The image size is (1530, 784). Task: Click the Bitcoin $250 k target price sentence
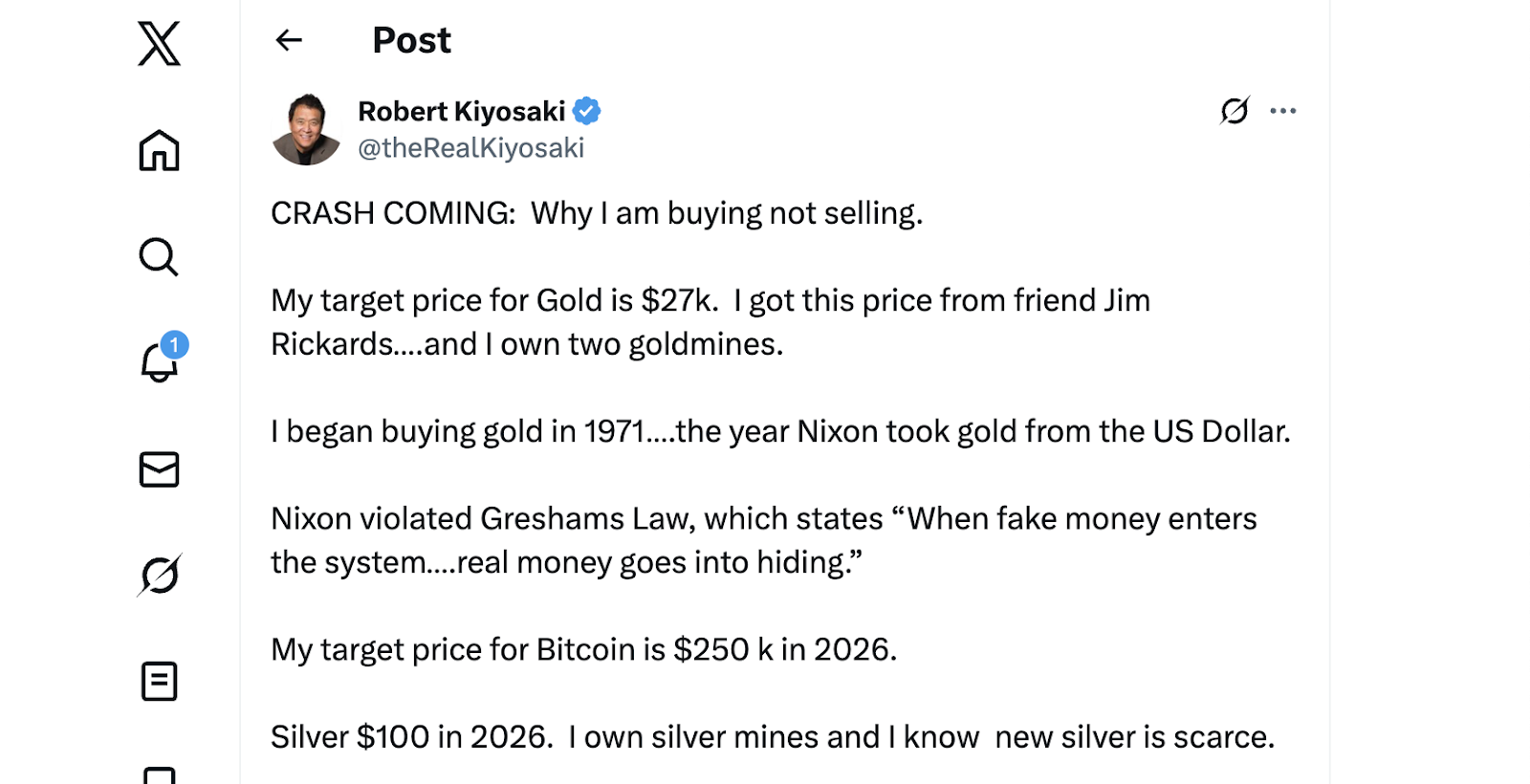[583, 650]
